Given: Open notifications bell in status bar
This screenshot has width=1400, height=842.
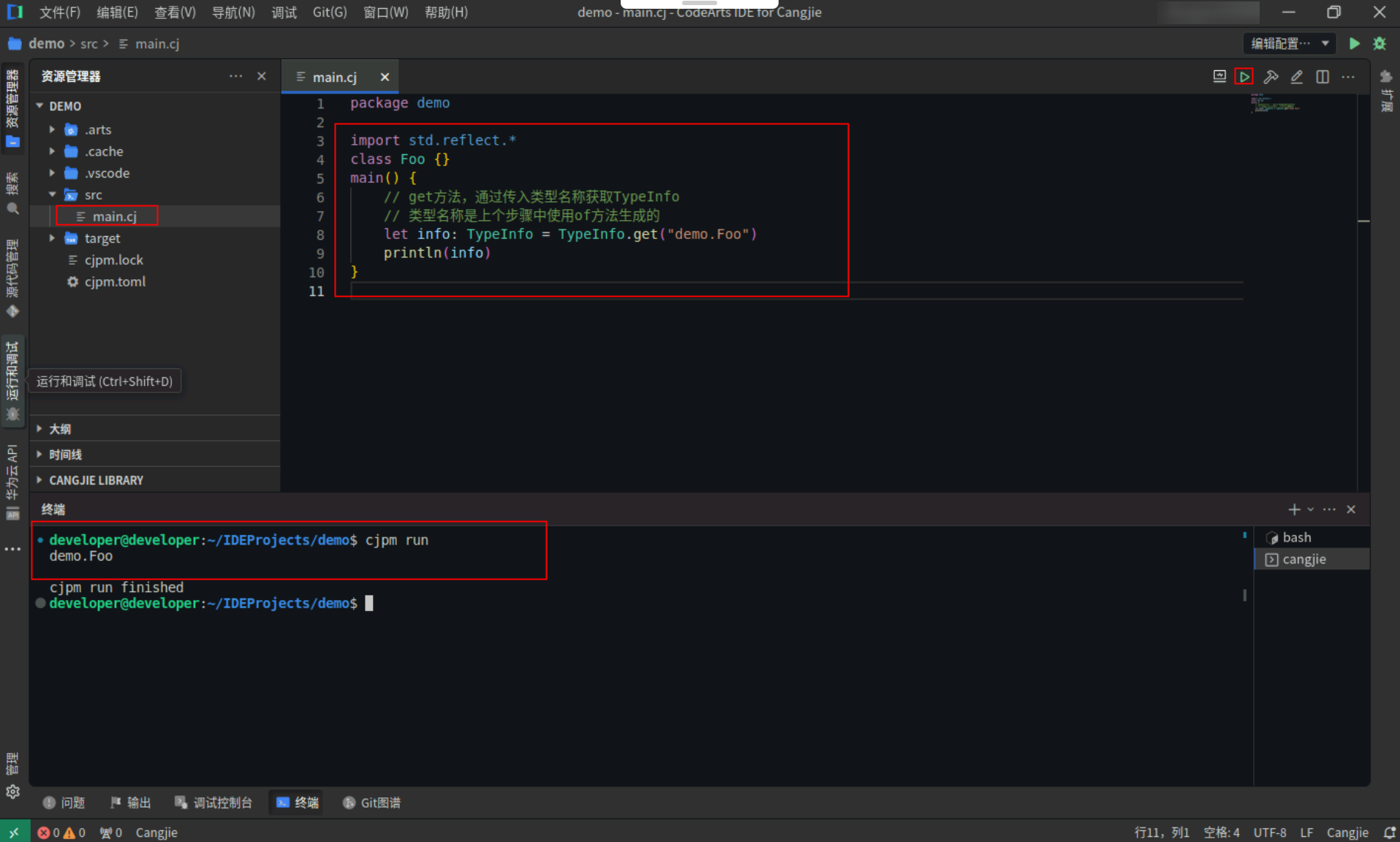Looking at the screenshot, I should (x=1389, y=832).
